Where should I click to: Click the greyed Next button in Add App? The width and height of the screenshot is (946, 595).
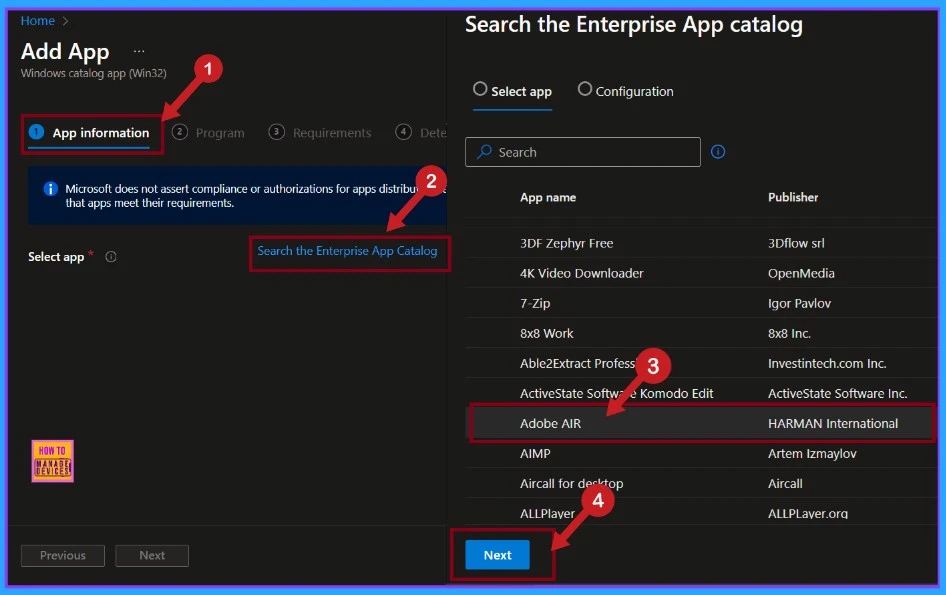pos(152,555)
